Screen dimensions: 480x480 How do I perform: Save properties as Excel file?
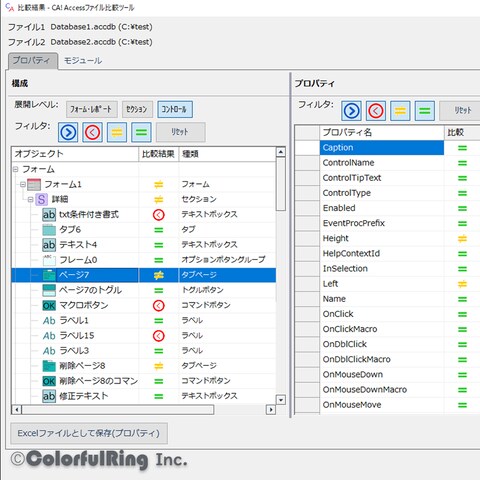coord(89,433)
